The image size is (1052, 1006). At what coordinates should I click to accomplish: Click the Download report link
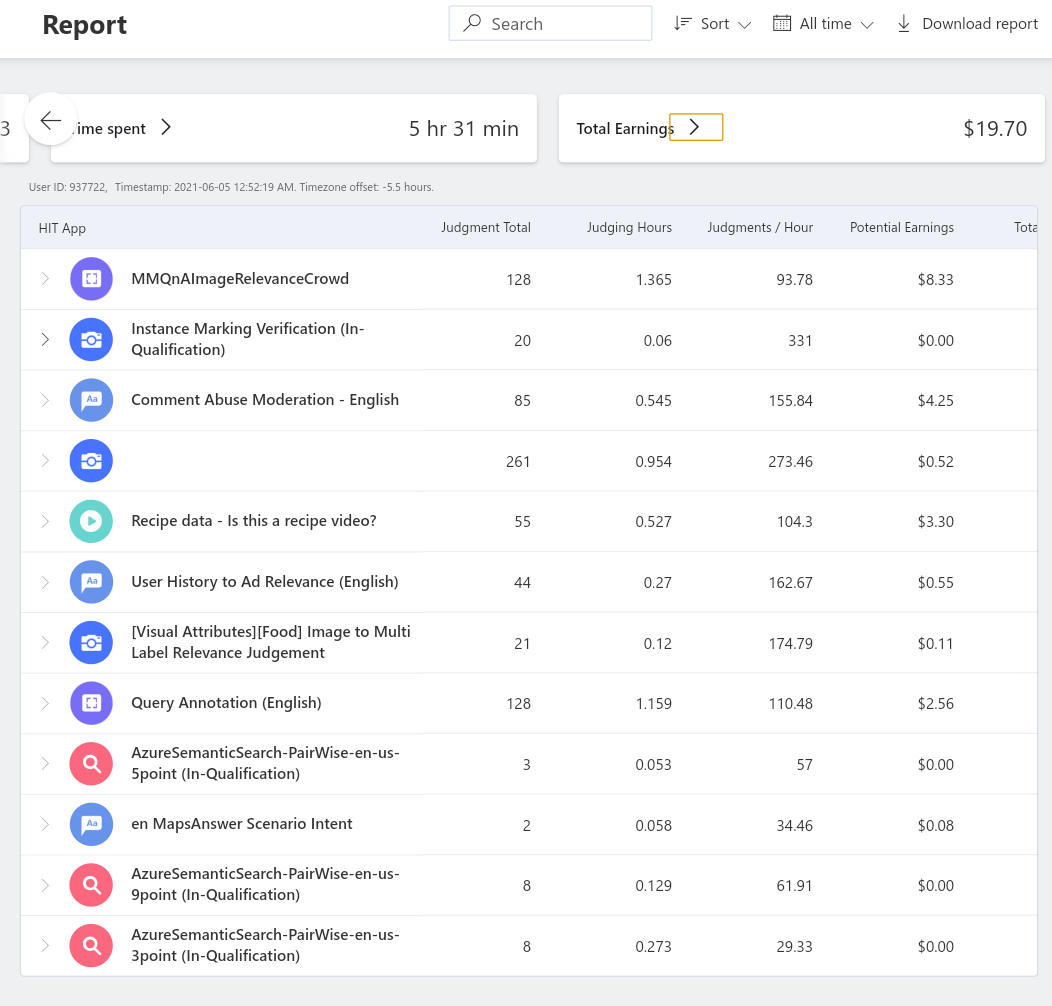pyautogui.click(x=967, y=23)
